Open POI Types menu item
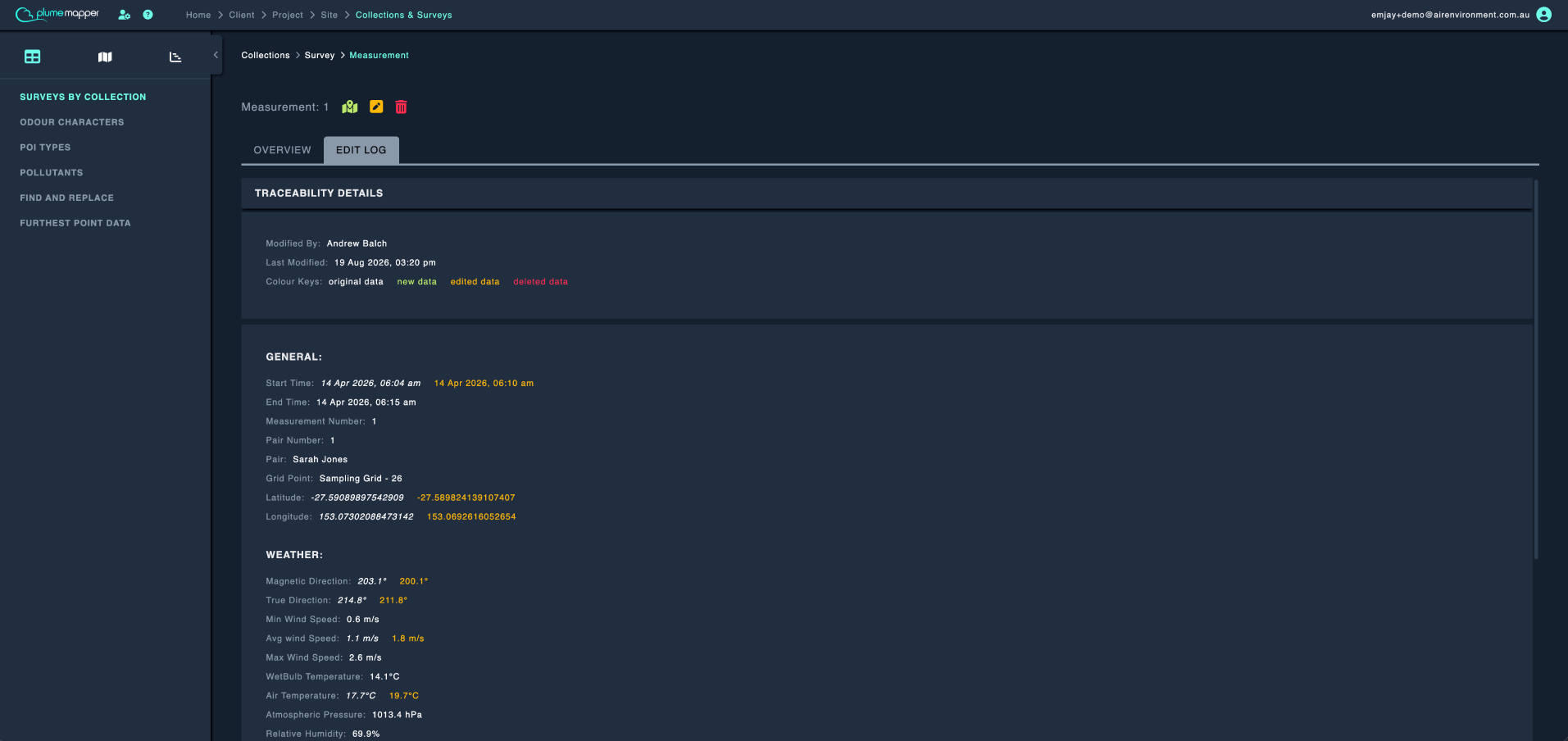1568x741 pixels. coord(45,148)
